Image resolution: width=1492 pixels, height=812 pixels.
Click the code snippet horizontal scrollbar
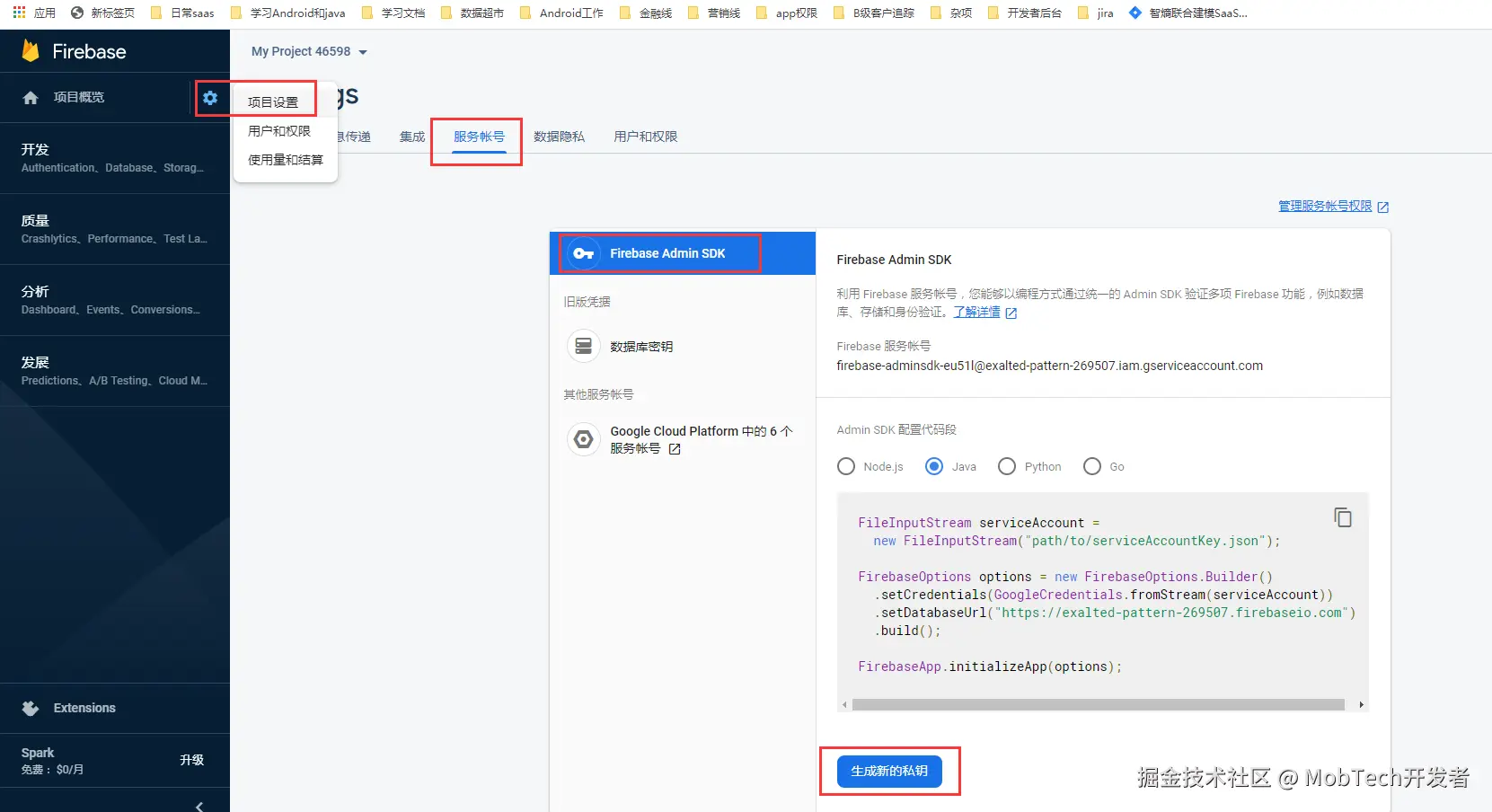click(1098, 705)
